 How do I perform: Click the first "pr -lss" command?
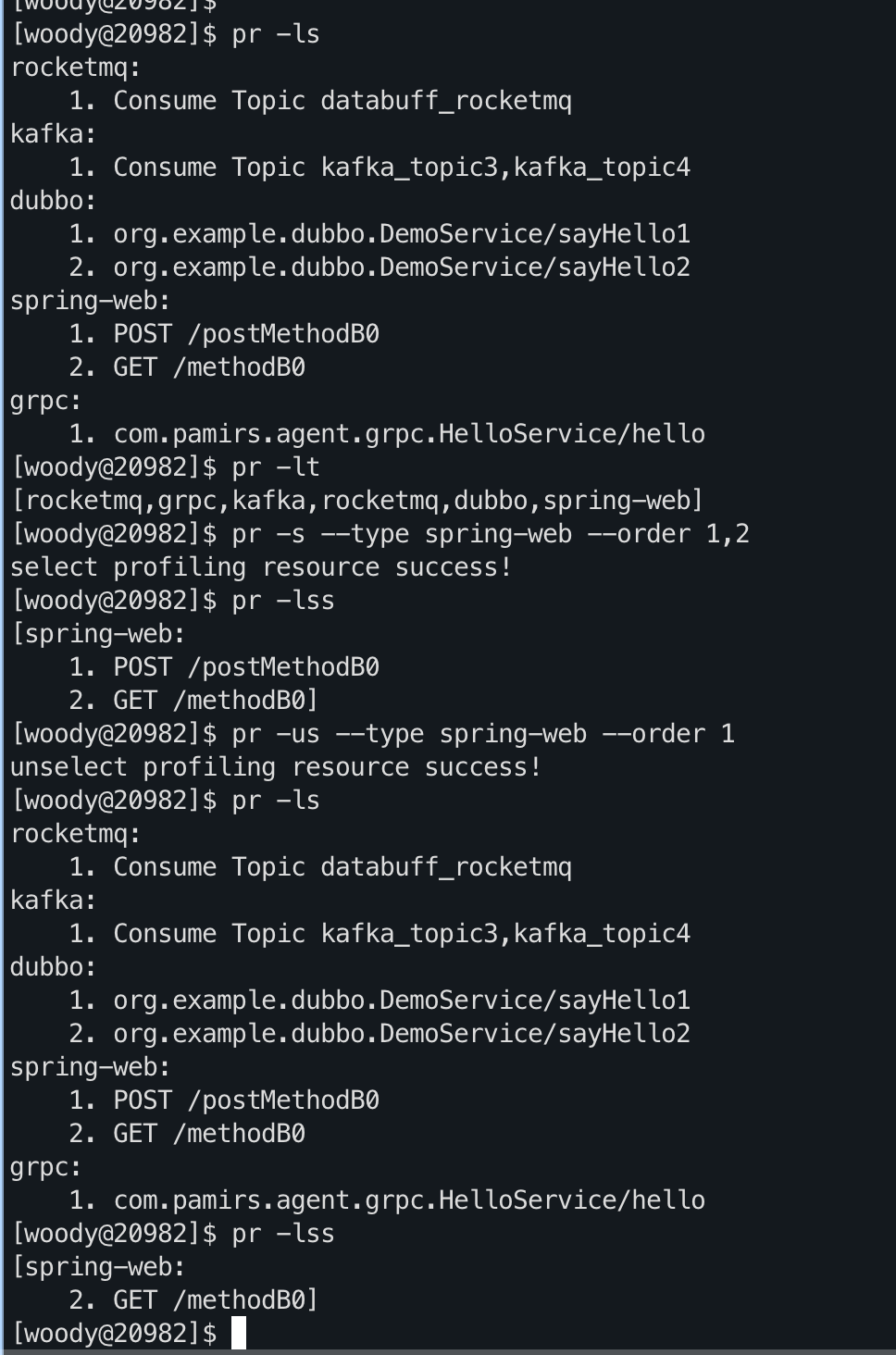coord(283,601)
